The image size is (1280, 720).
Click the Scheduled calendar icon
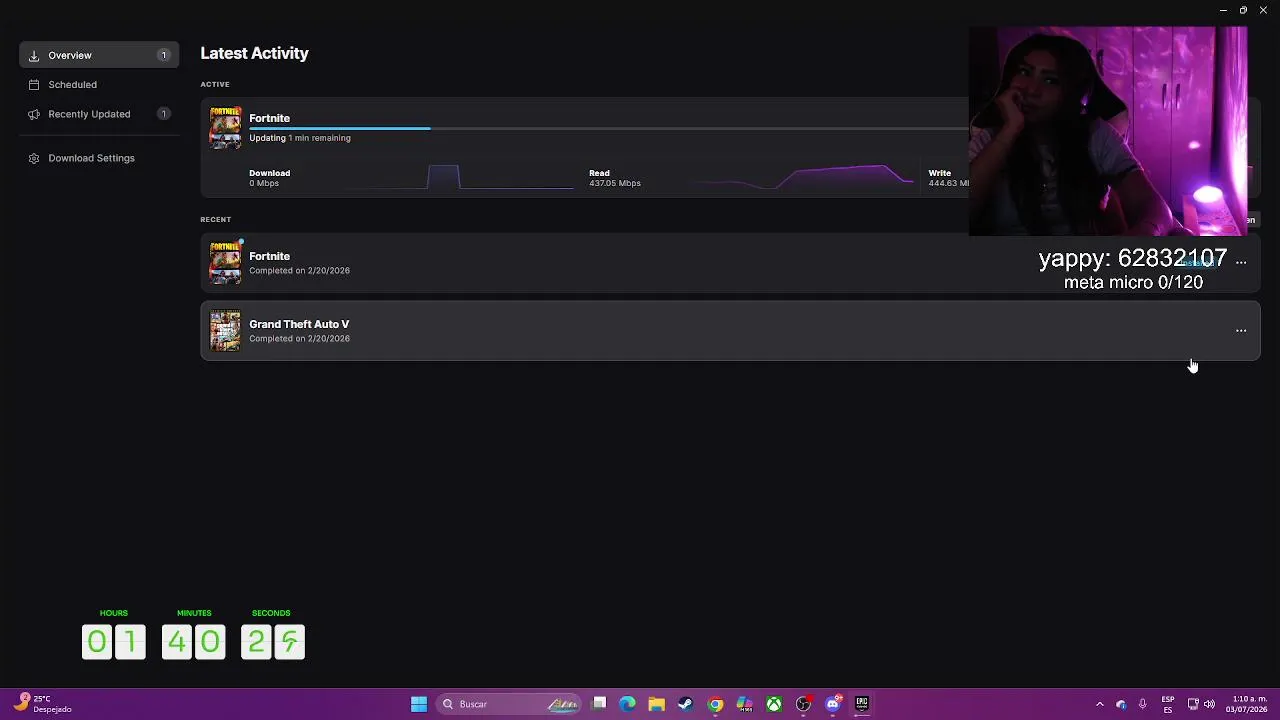34,85
